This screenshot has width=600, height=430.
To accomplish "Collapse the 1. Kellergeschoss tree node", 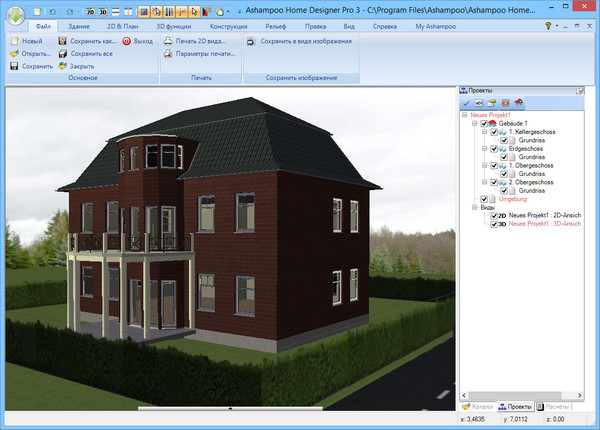I will tap(483, 131).
